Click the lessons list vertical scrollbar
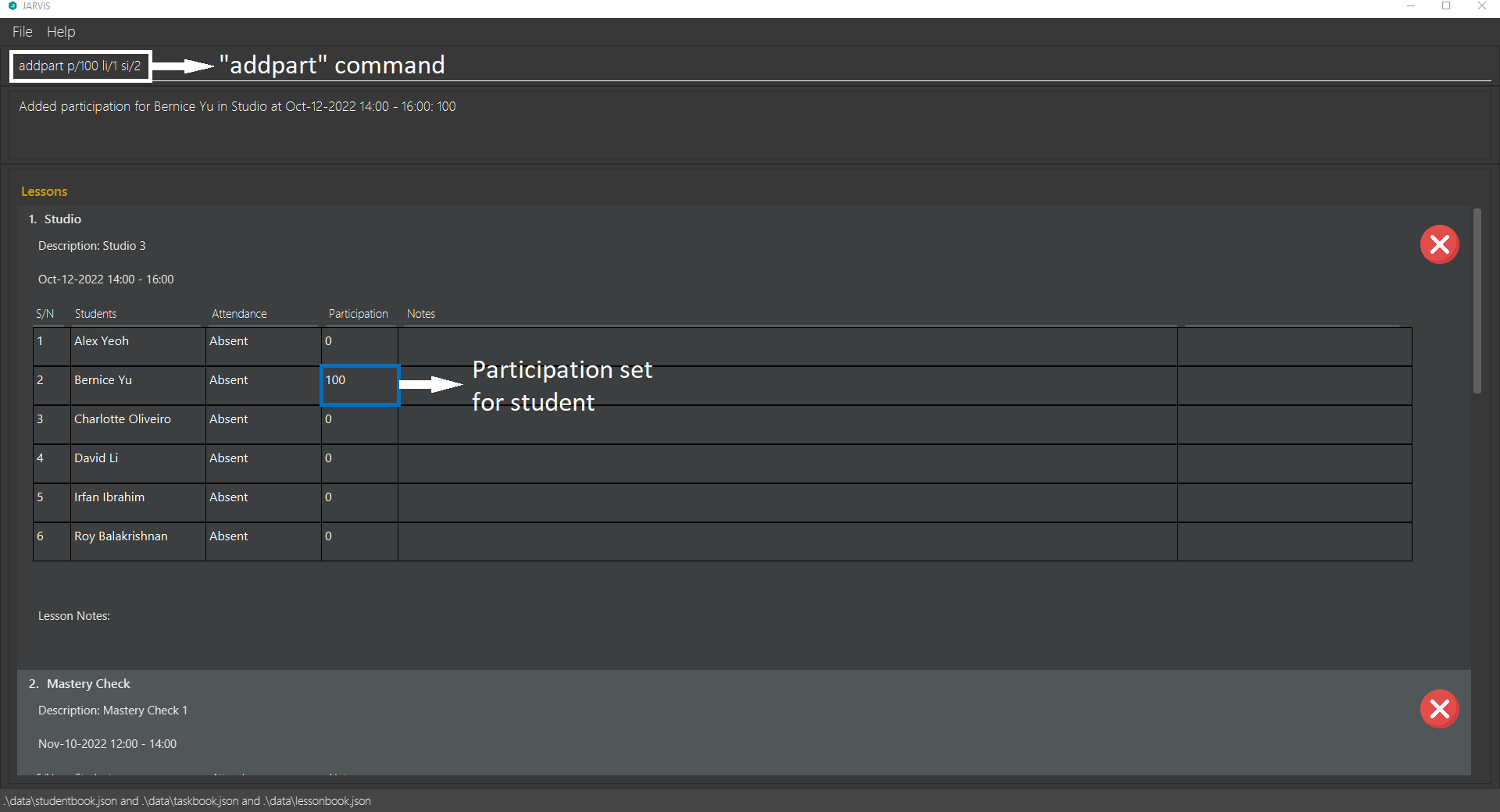Viewport: 1500px width, 812px height. [1477, 301]
